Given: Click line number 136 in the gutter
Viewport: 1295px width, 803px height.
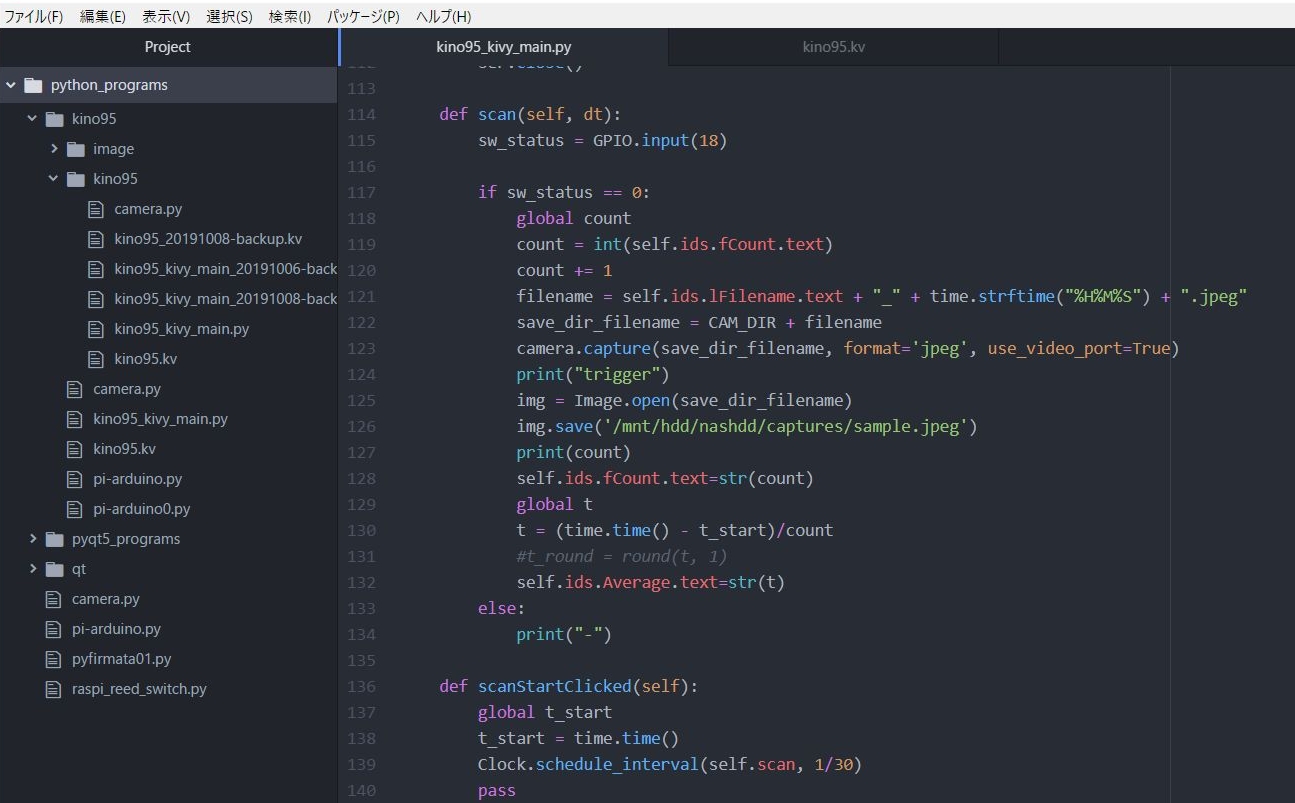Looking at the screenshot, I should tap(360, 686).
